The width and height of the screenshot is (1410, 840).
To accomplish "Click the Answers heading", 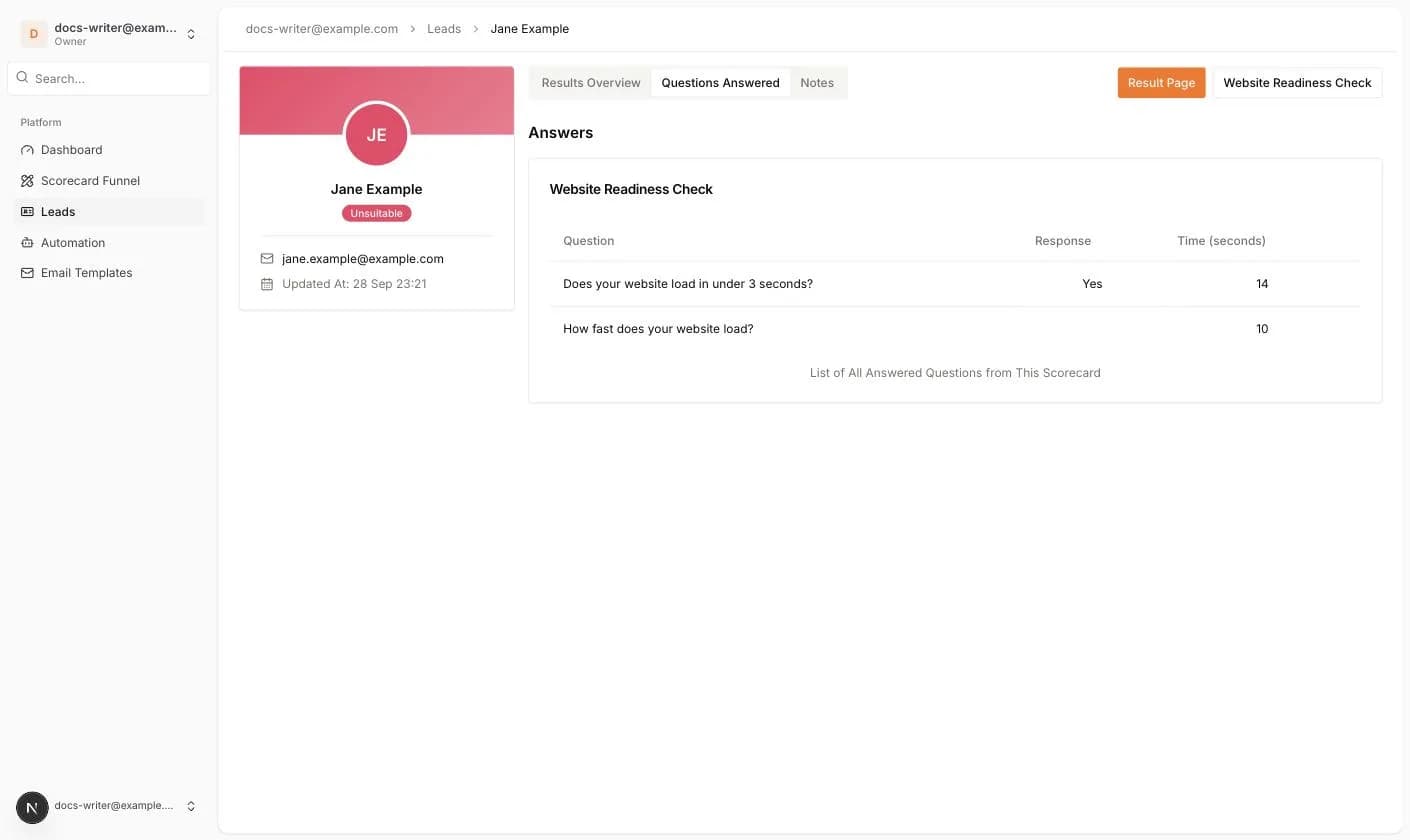I will coord(560,133).
